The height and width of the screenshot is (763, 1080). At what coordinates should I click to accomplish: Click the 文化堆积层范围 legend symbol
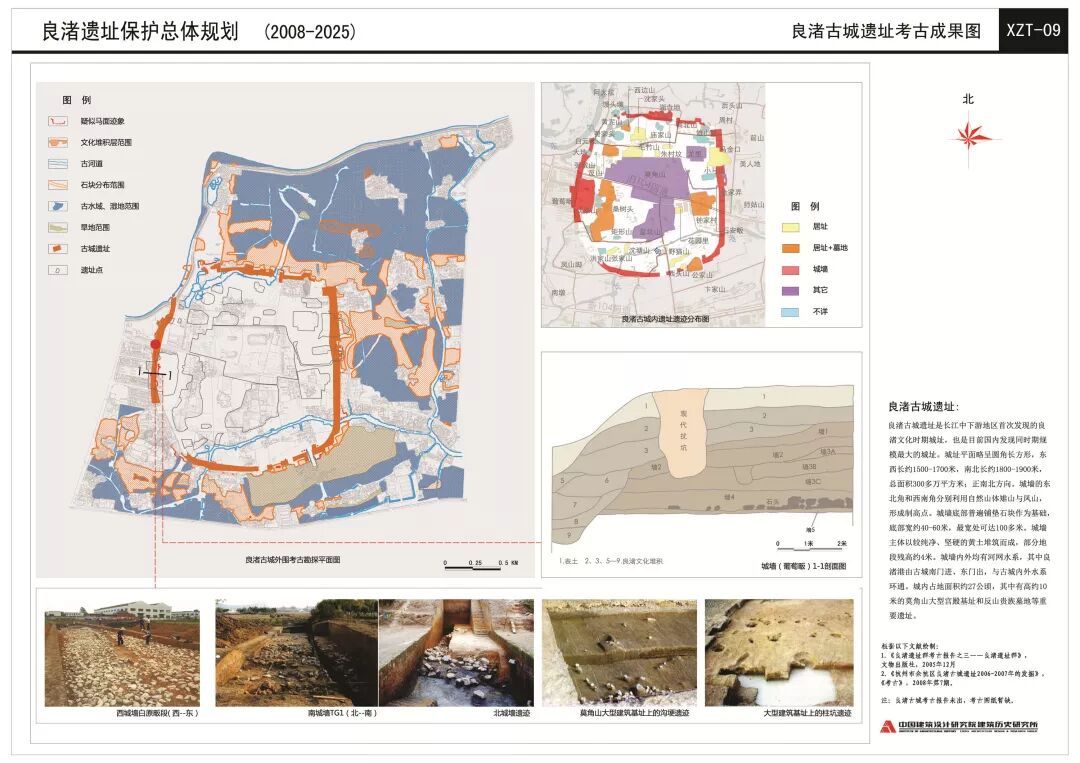click(58, 143)
